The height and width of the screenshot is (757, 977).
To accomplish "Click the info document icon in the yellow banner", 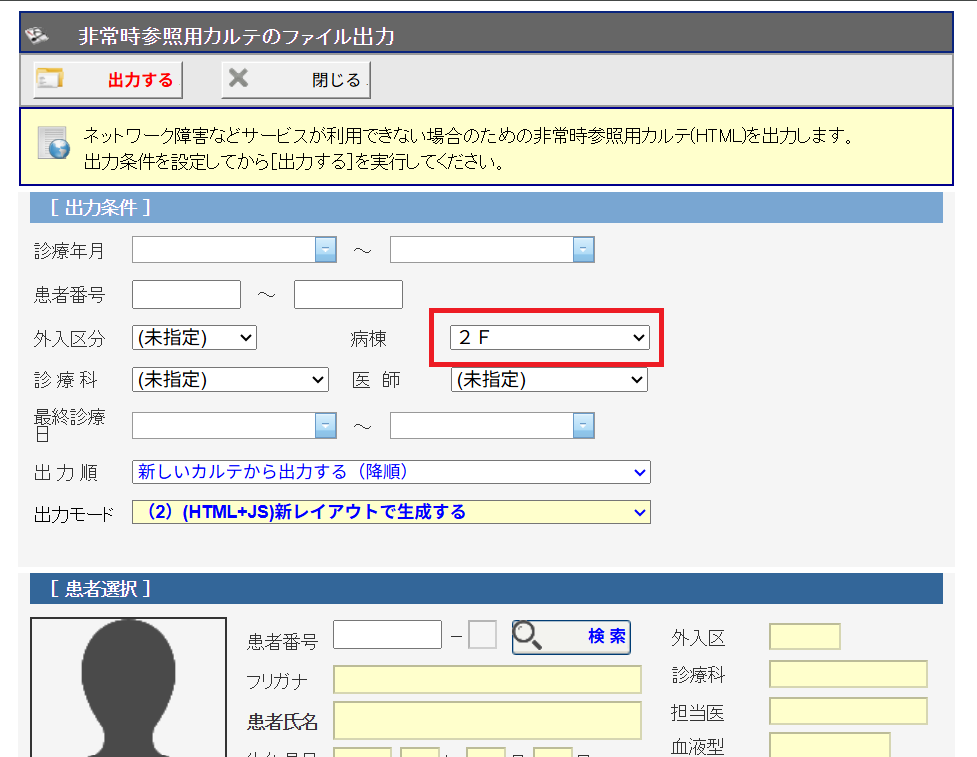I will [x=53, y=144].
